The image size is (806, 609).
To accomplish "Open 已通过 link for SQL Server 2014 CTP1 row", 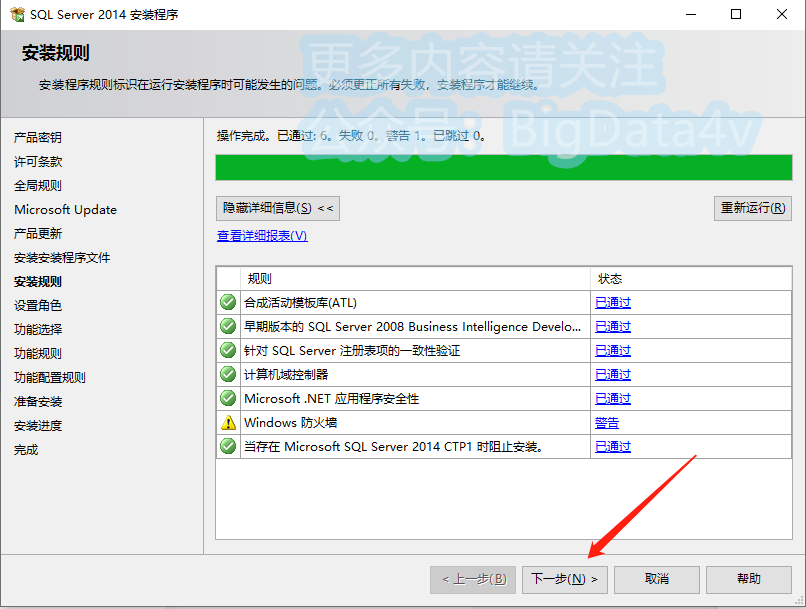I will 613,447.
